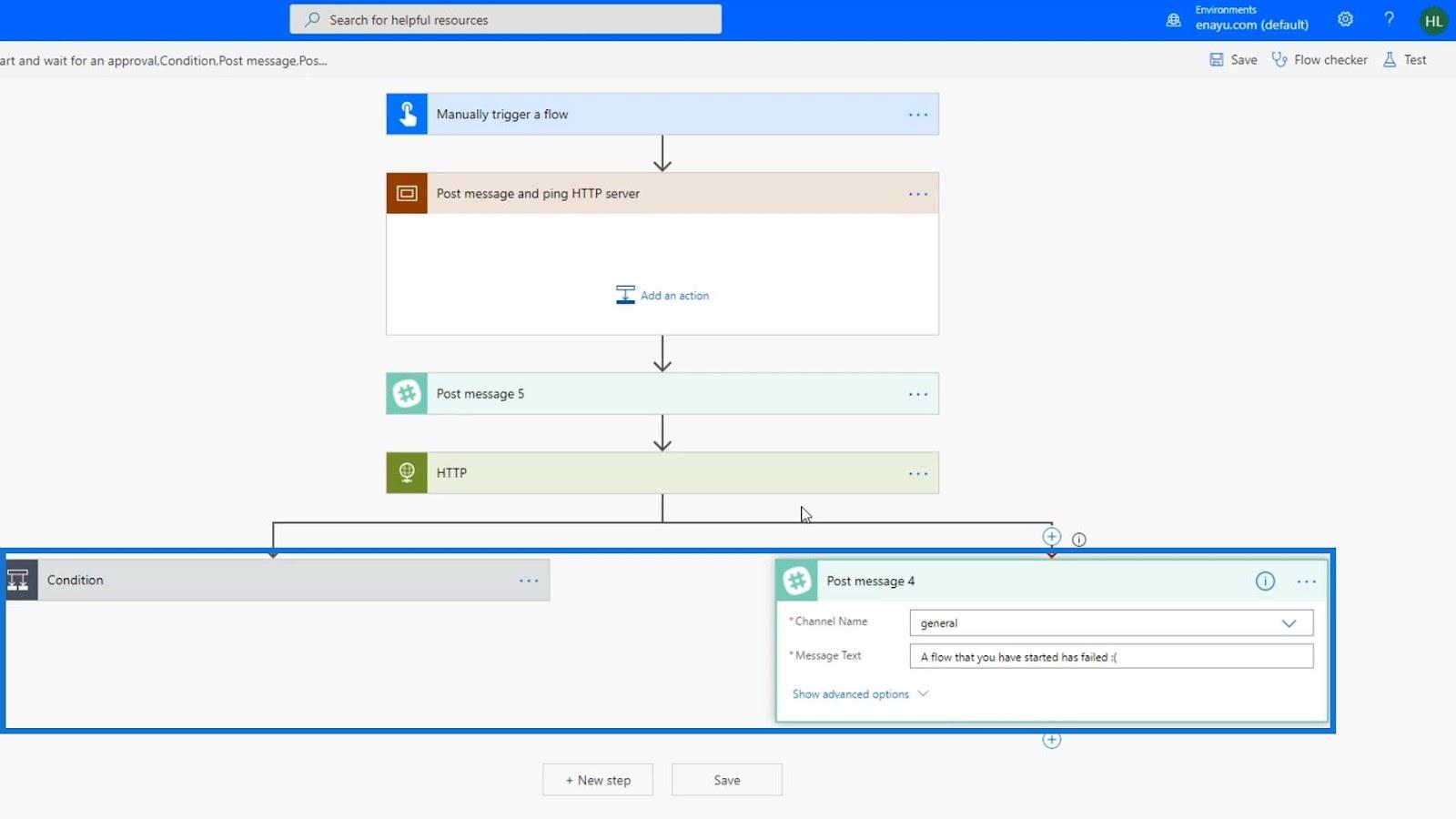Click the Slack icon on Post message 5
The width and height of the screenshot is (1456, 819).
[407, 394]
